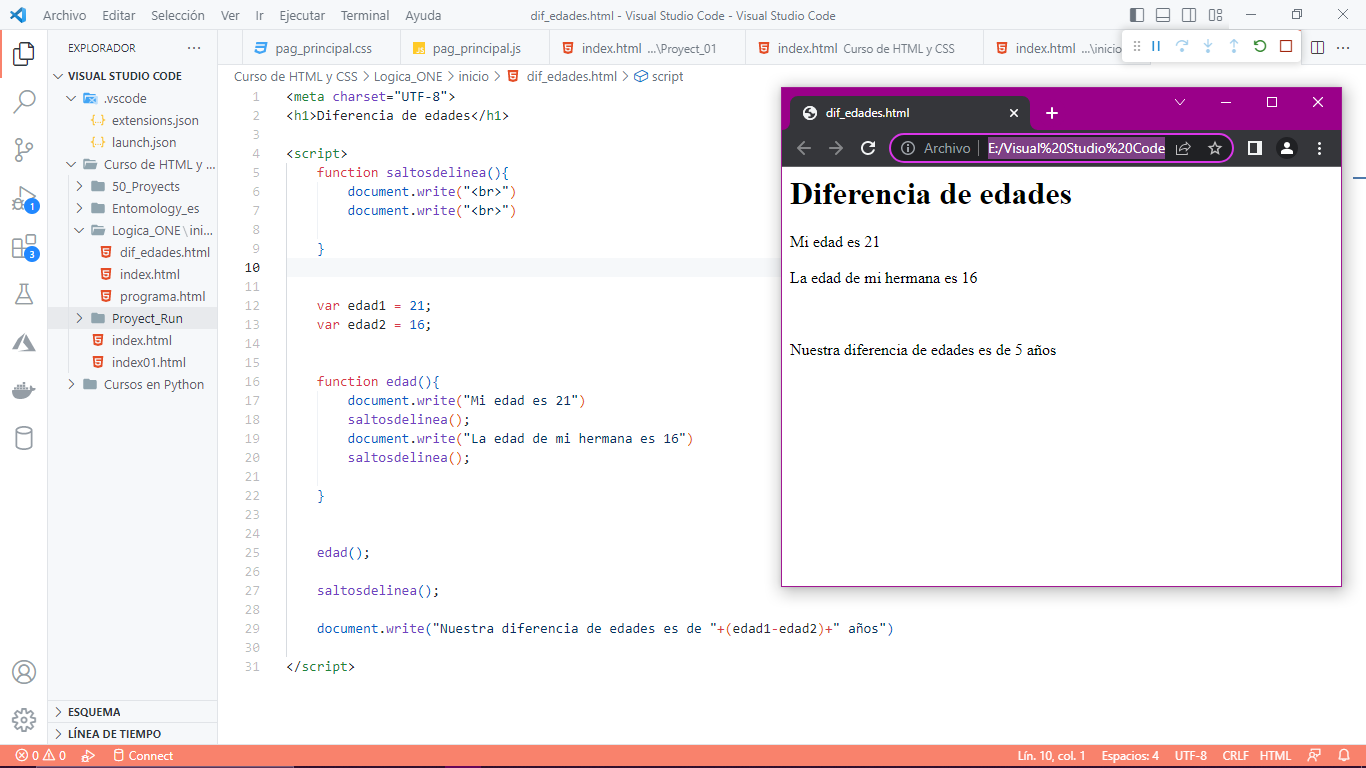This screenshot has width=1366, height=768.
Task: Open programa.html in the explorer tree
Action: tap(162, 296)
